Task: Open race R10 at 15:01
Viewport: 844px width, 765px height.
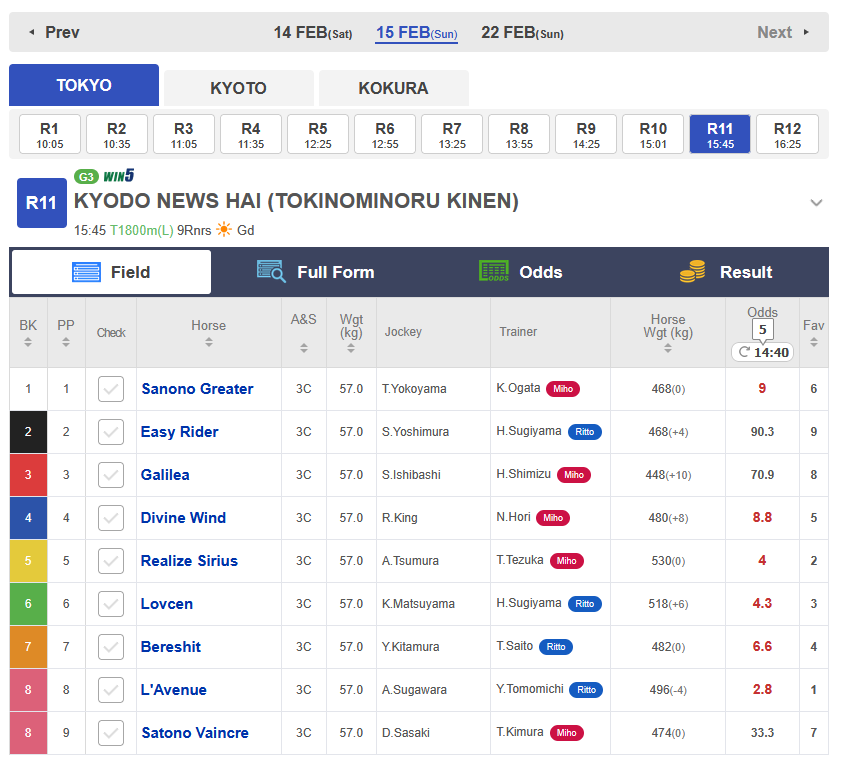Action: pos(653,135)
